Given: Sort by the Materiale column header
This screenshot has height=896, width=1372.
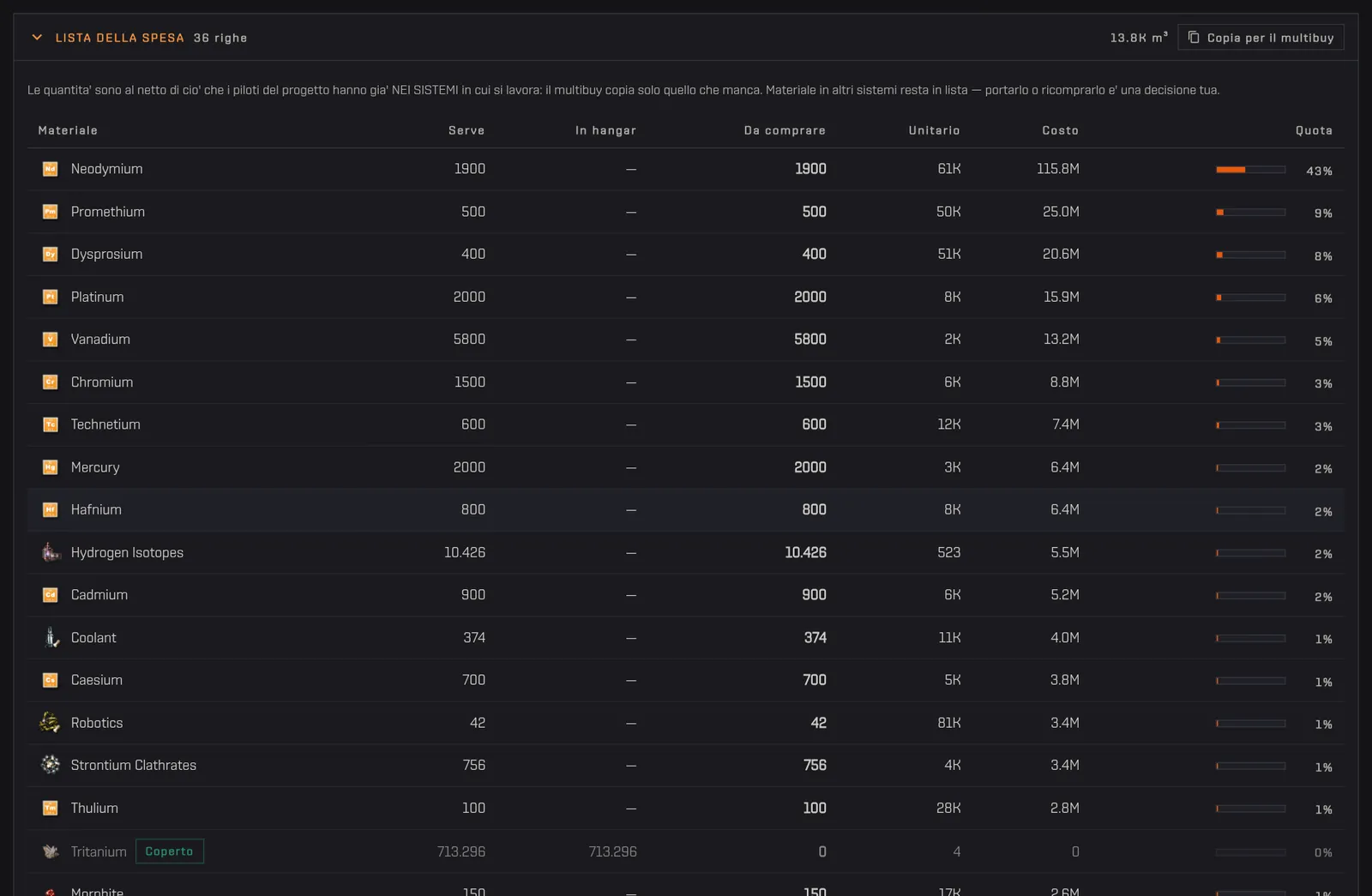Looking at the screenshot, I should [68, 130].
